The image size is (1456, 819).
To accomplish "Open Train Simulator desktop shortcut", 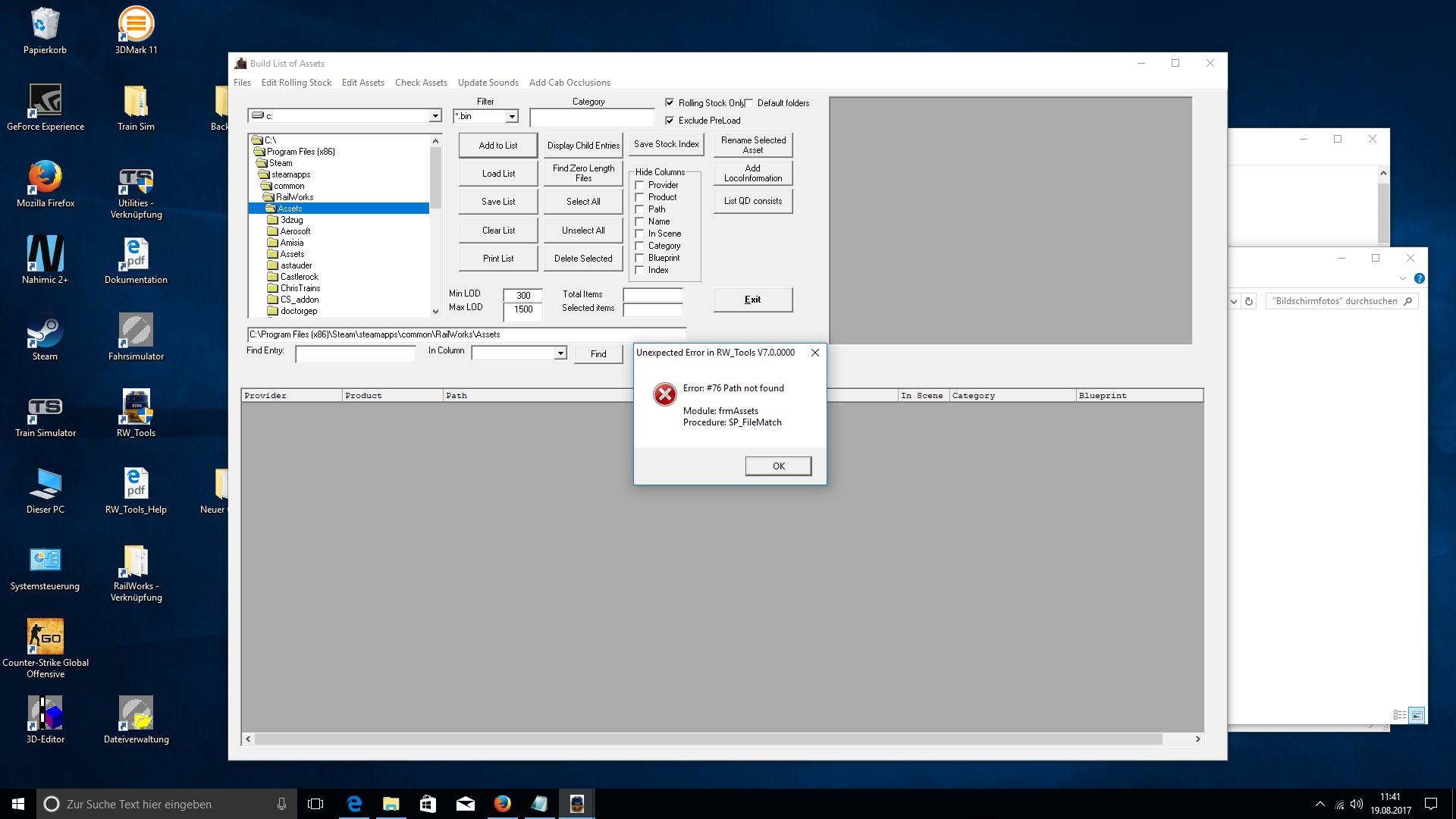I will click(45, 409).
